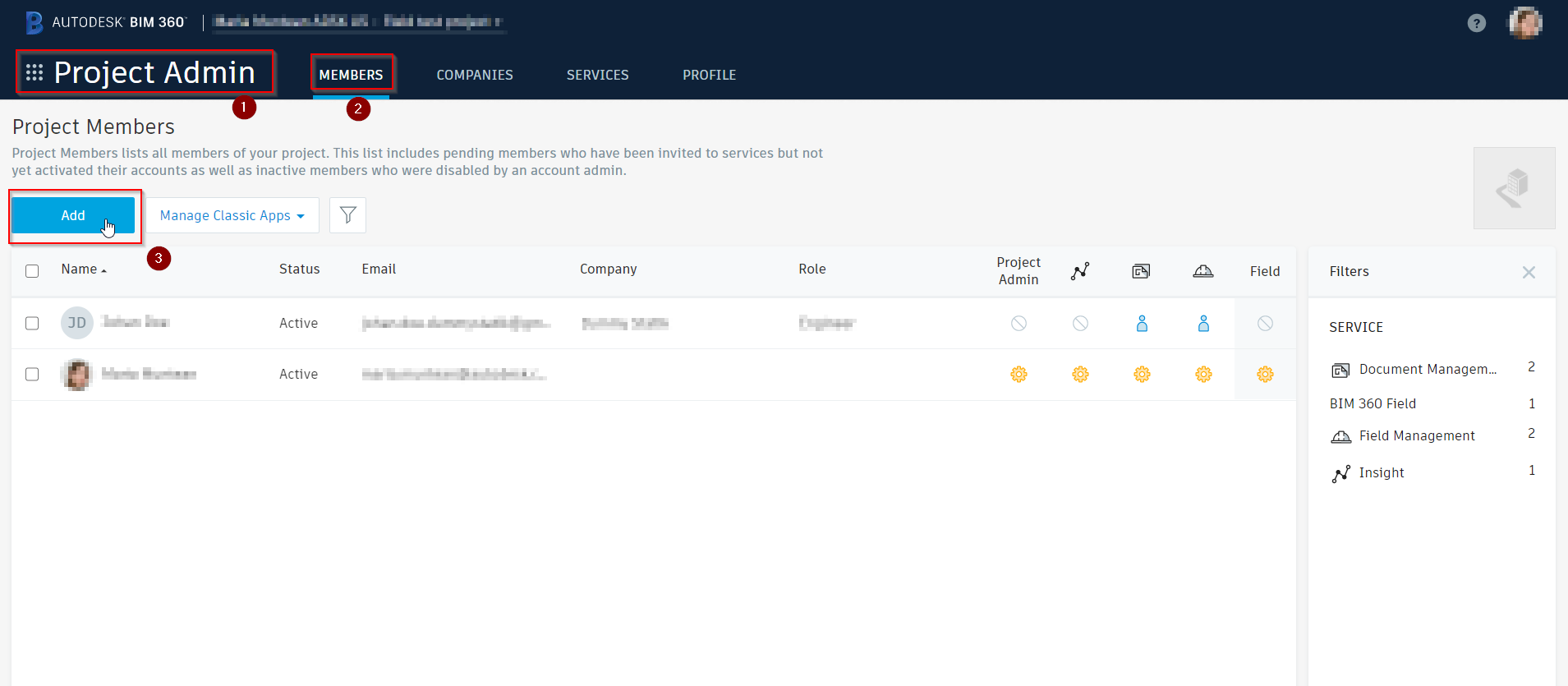
Task: Toggle JD row Insight access icon
Action: [x=1080, y=324]
